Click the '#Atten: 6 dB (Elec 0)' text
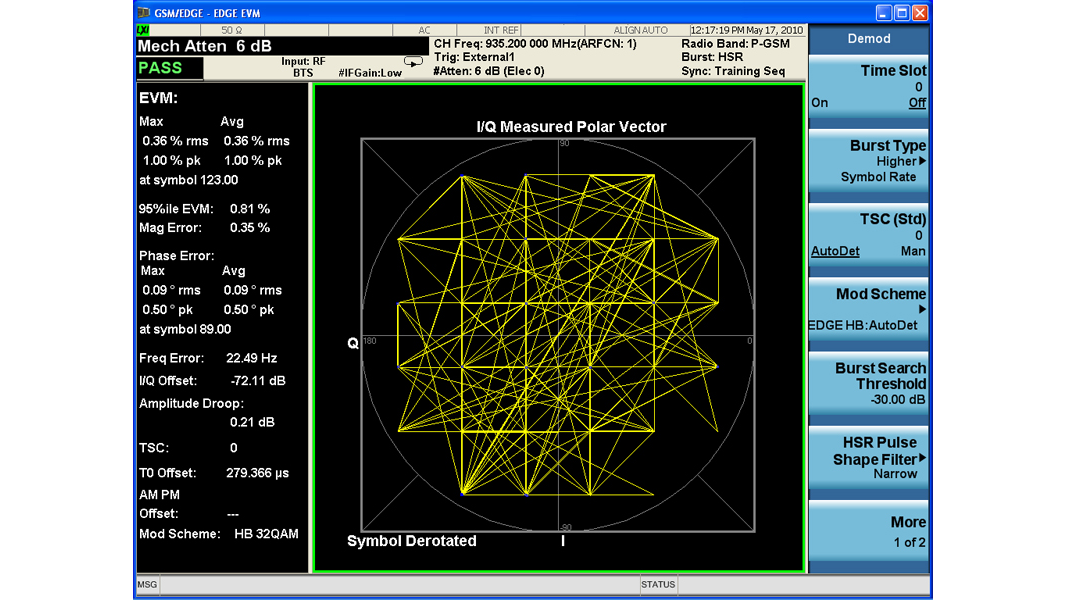Screen dimensions: 1066x600 pos(488,71)
